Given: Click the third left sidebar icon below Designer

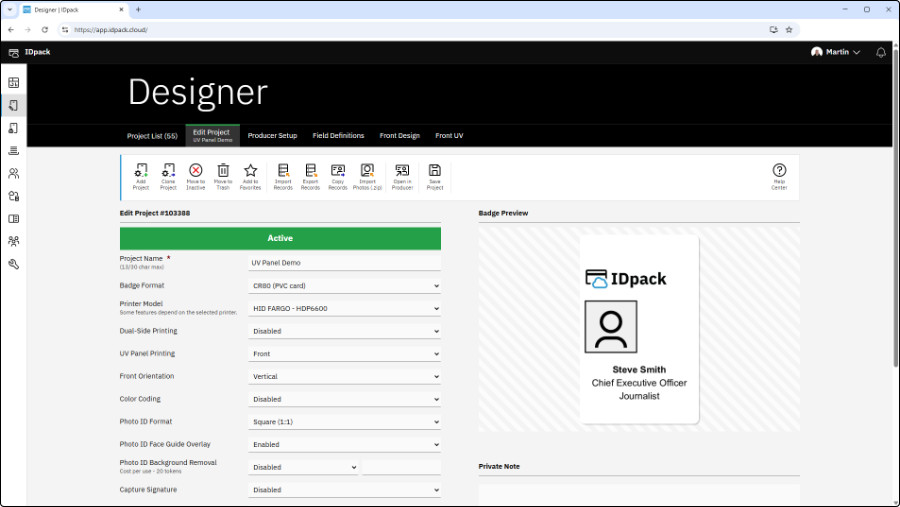Looking at the screenshot, I should click(x=14, y=128).
